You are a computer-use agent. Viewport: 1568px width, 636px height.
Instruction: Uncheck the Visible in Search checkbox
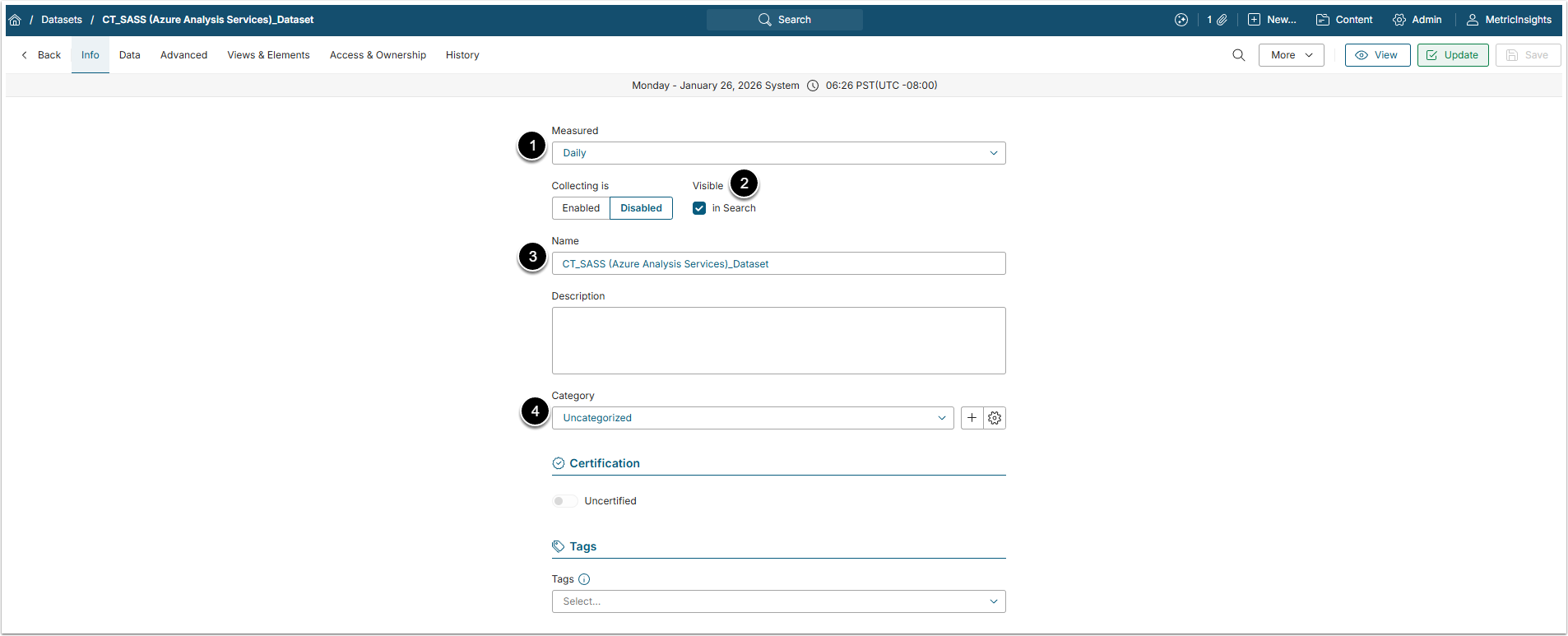(x=699, y=208)
